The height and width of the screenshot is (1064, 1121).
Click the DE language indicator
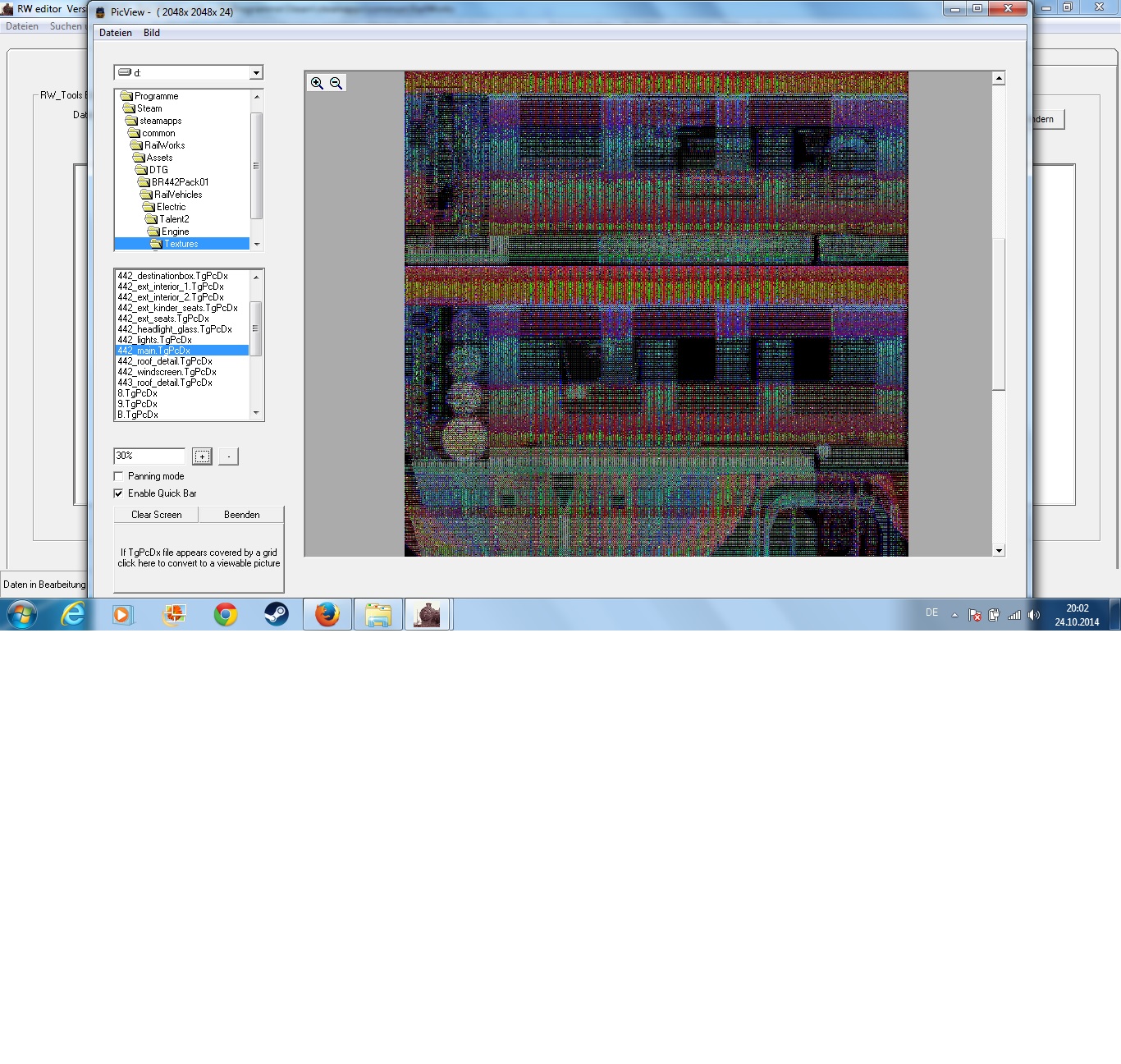tap(931, 612)
